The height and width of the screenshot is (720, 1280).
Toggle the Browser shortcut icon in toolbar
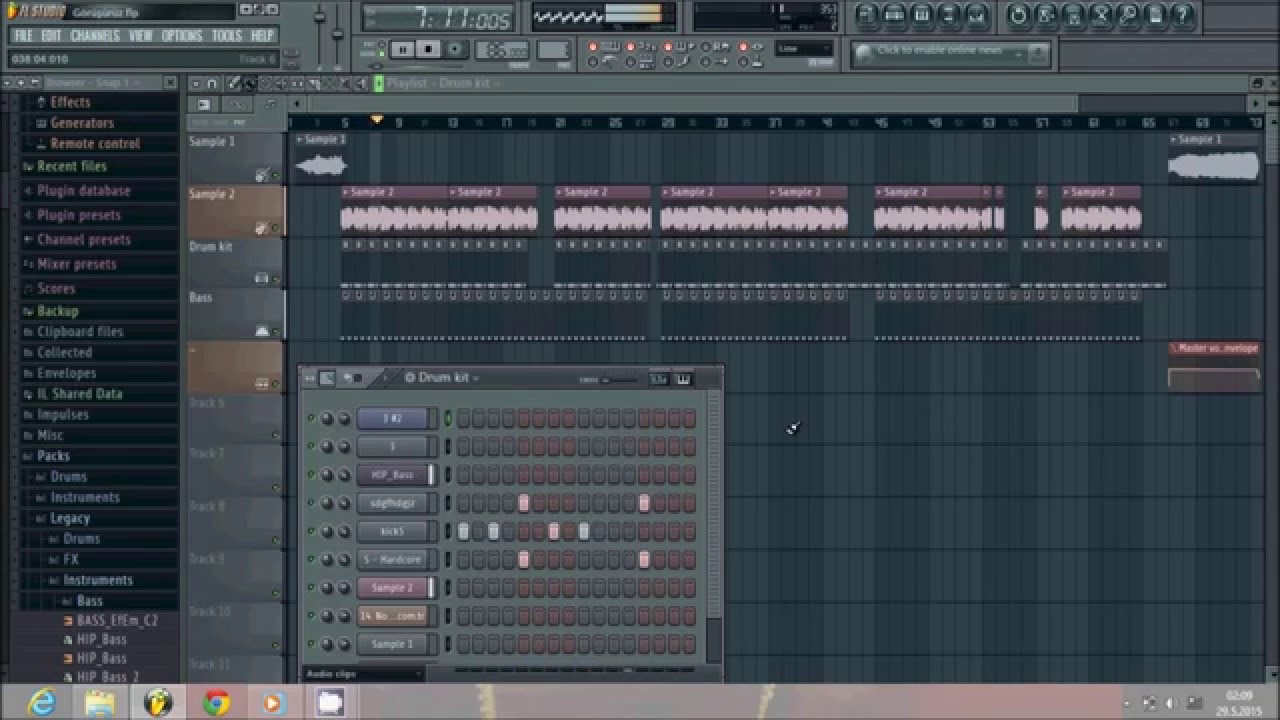949,15
